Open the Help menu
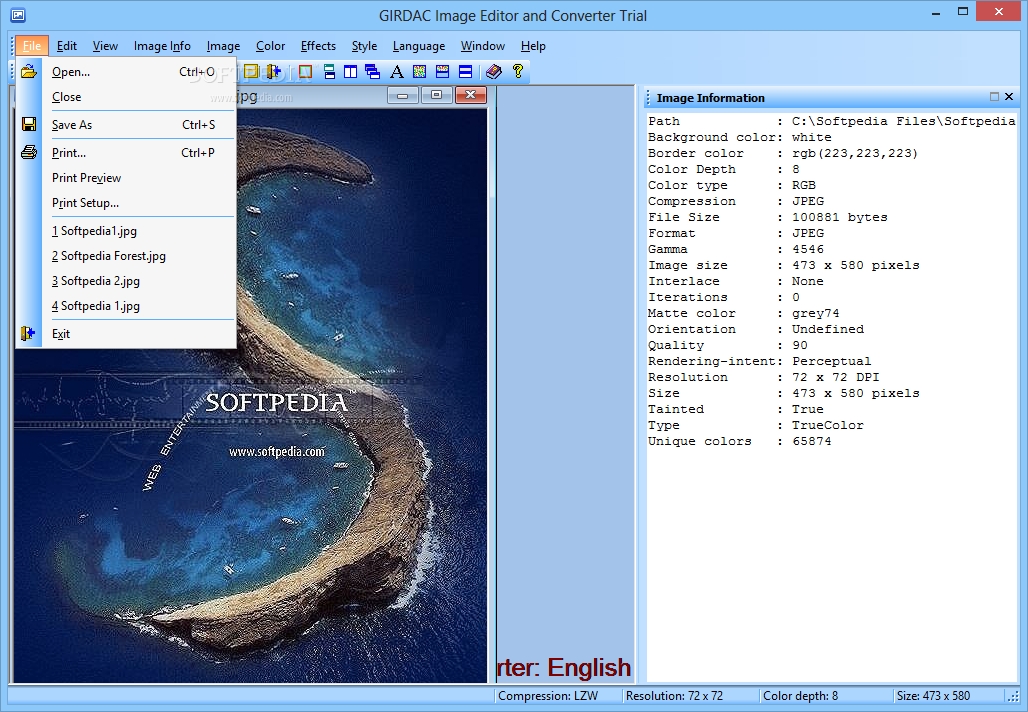The height and width of the screenshot is (712, 1028). click(533, 46)
